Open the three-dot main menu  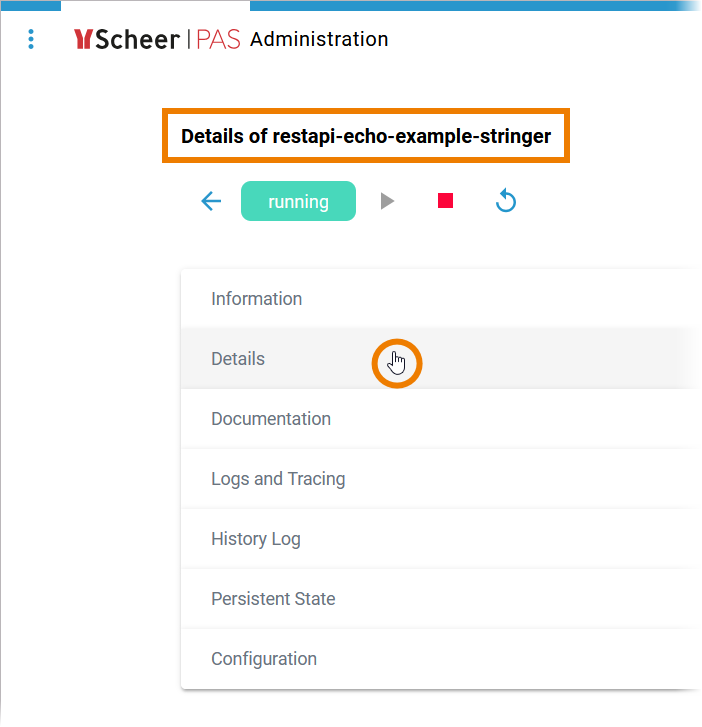(x=31, y=39)
